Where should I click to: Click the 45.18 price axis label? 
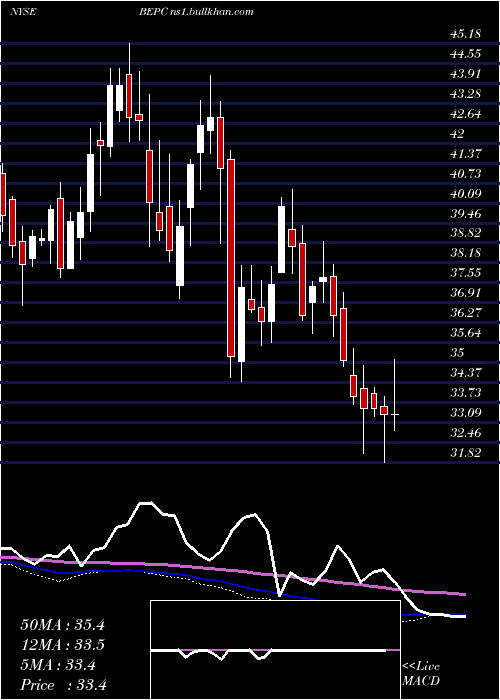tap(466, 34)
